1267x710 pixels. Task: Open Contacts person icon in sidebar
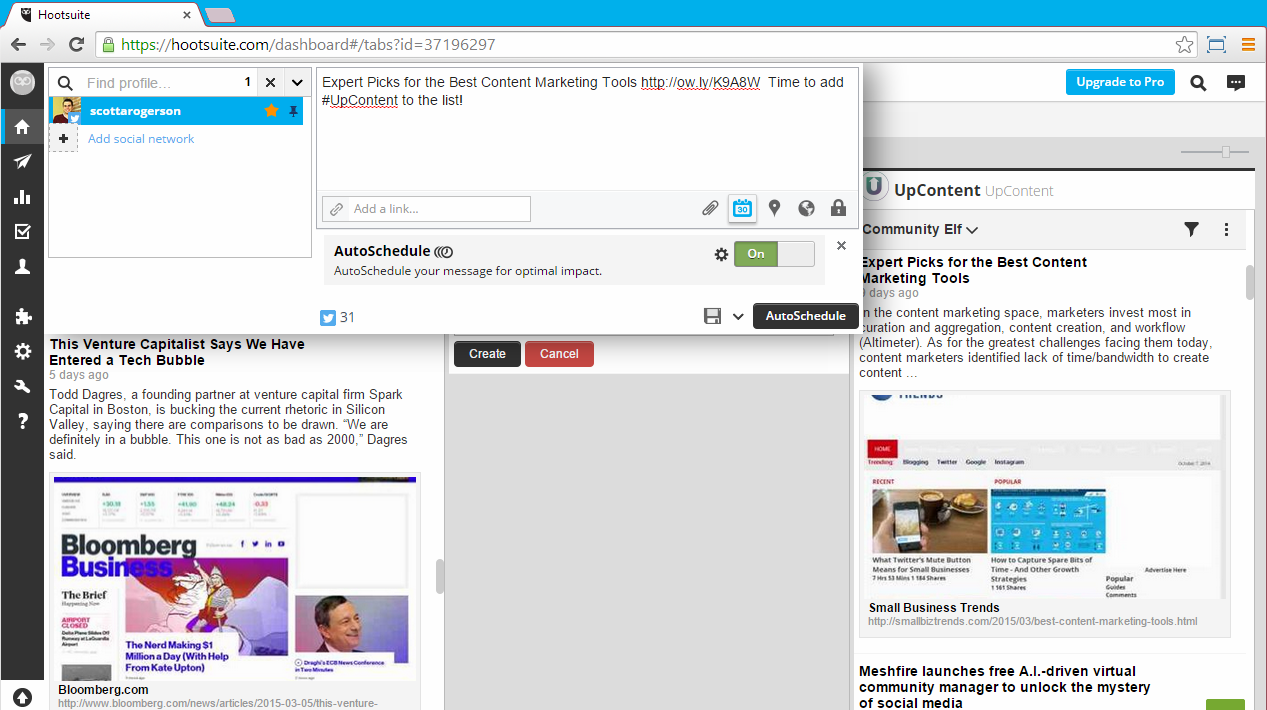point(22,267)
